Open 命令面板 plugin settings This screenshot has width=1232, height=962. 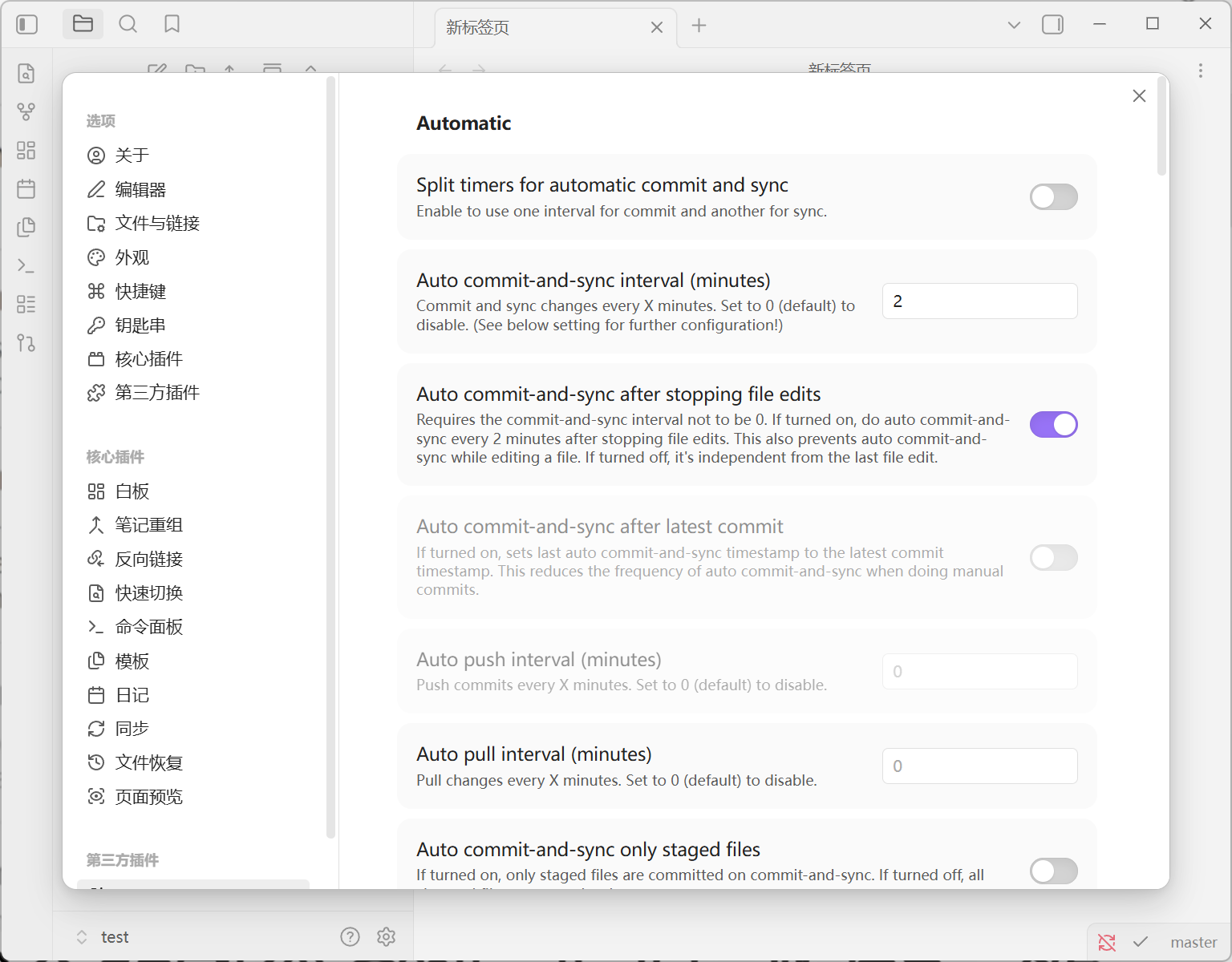[193, 626]
